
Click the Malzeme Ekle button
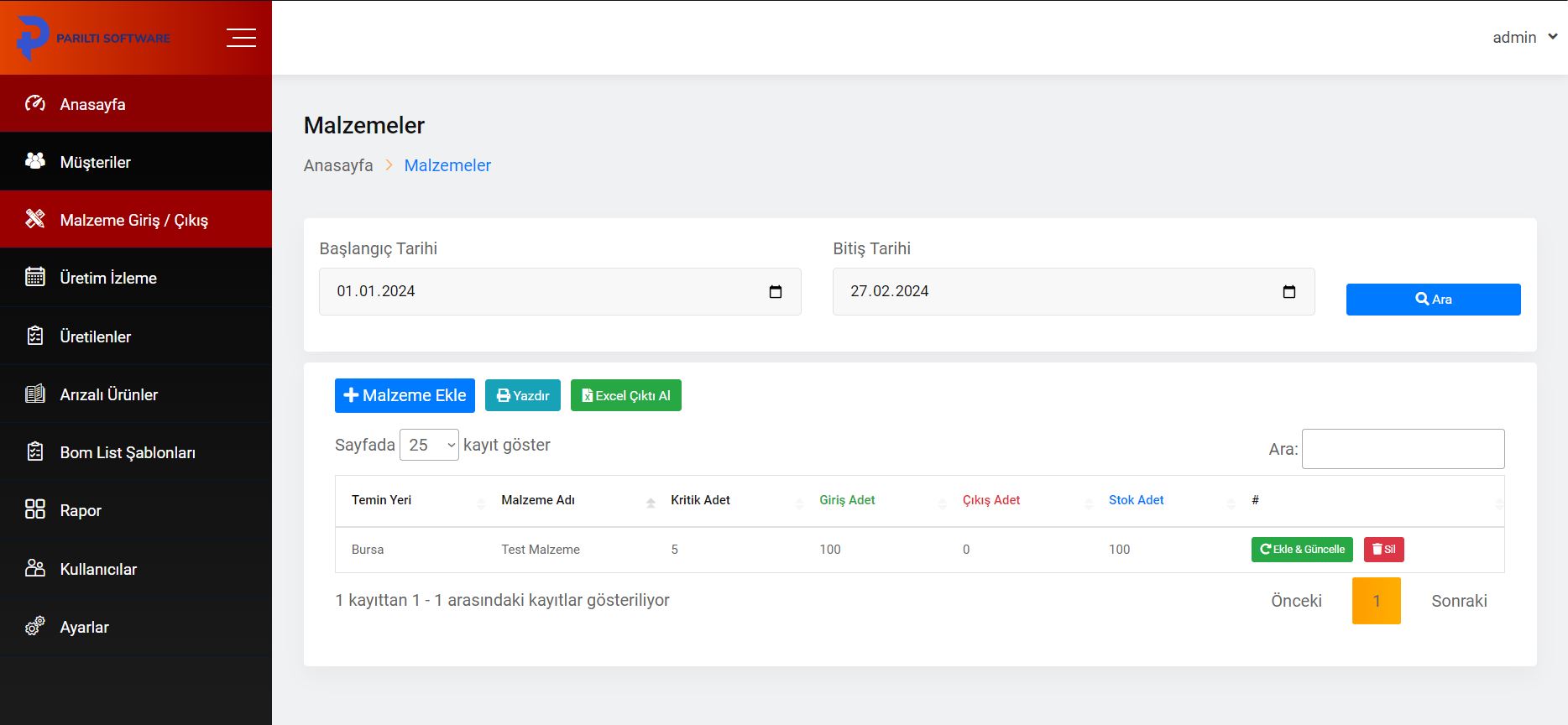click(x=405, y=395)
